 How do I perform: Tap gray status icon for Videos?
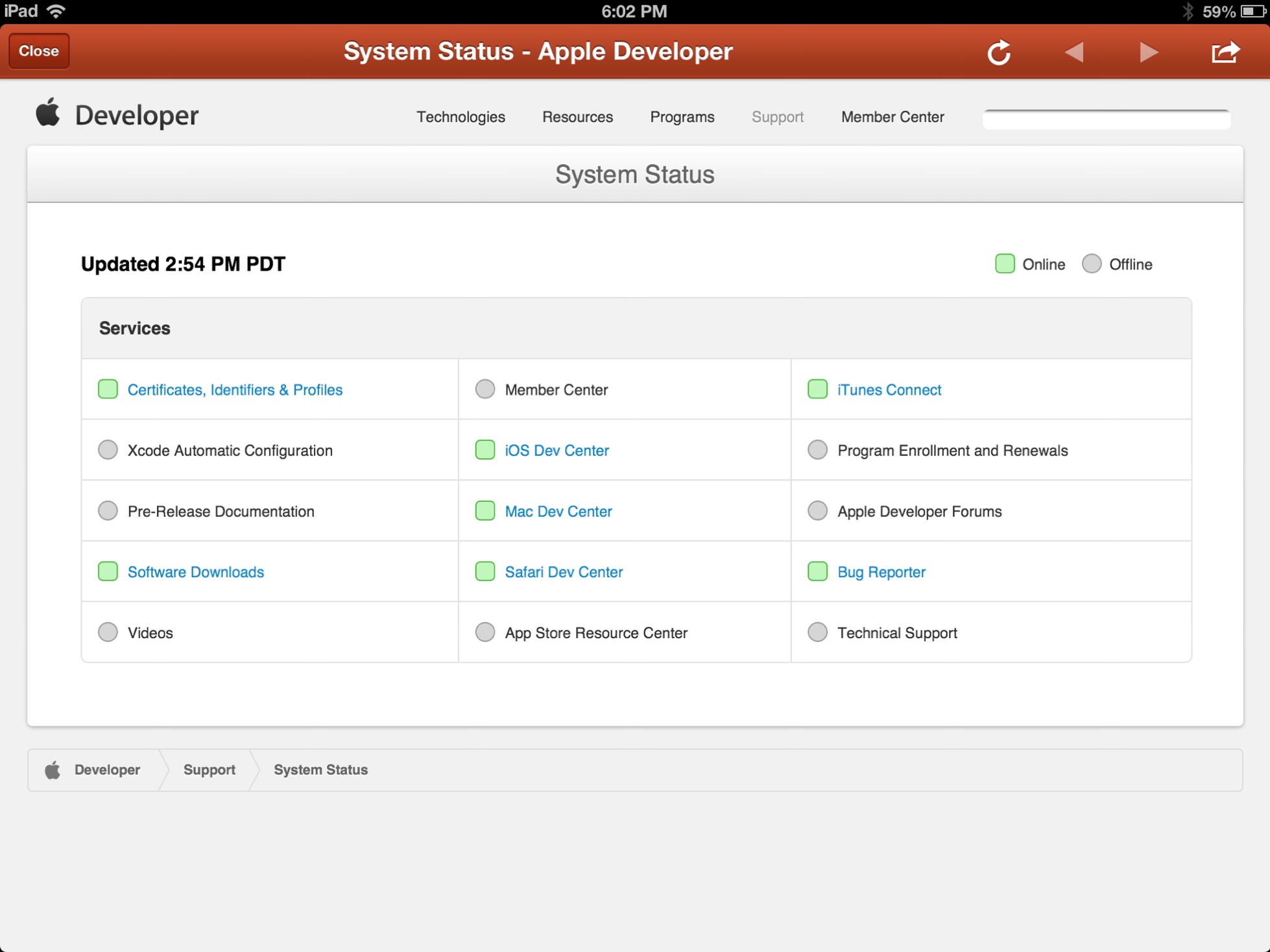pyautogui.click(x=108, y=632)
